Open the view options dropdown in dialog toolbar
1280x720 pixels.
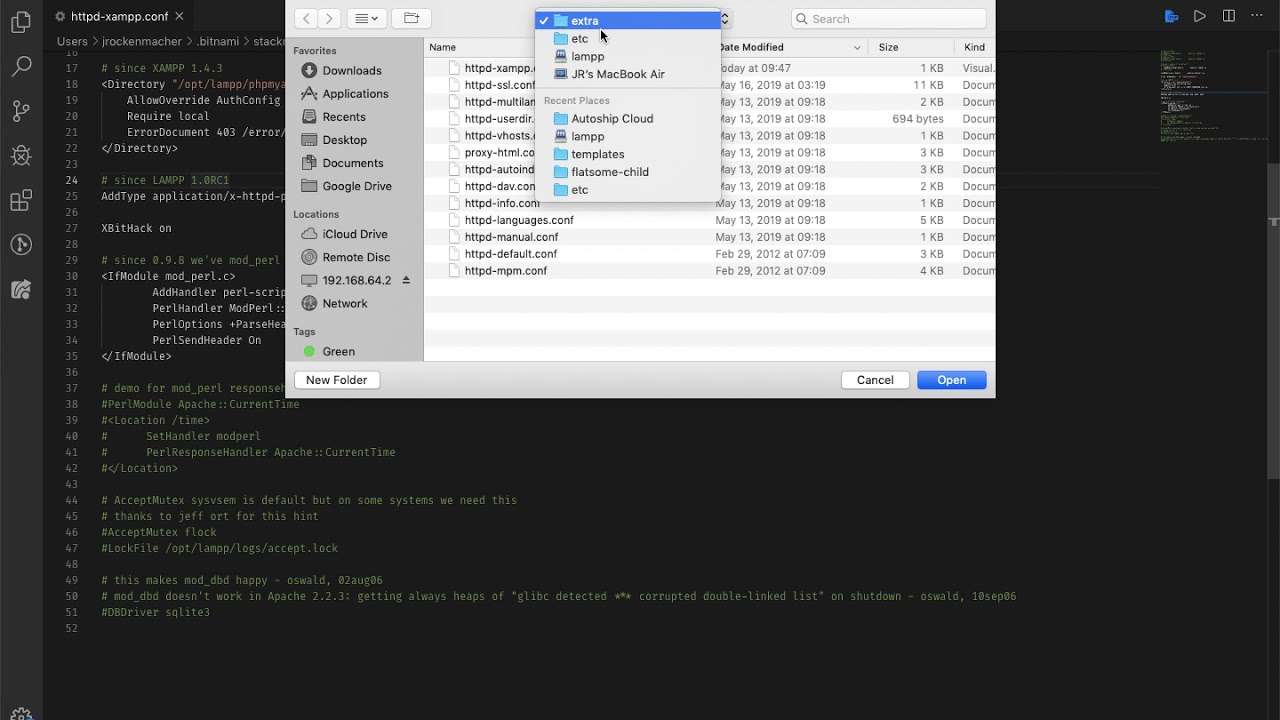pyautogui.click(x=367, y=18)
